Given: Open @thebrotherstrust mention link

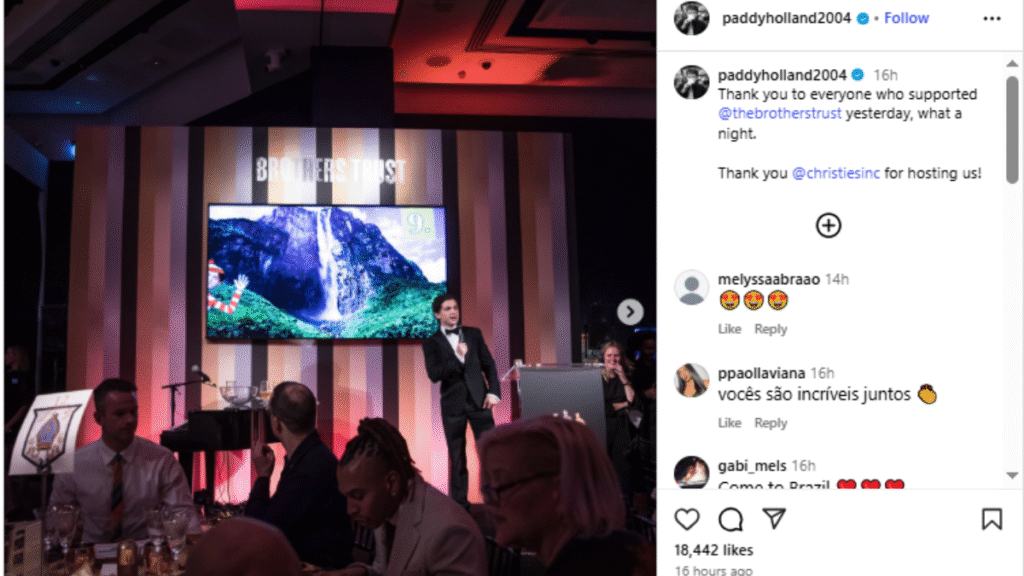Looking at the screenshot, I should click(779, 114).
